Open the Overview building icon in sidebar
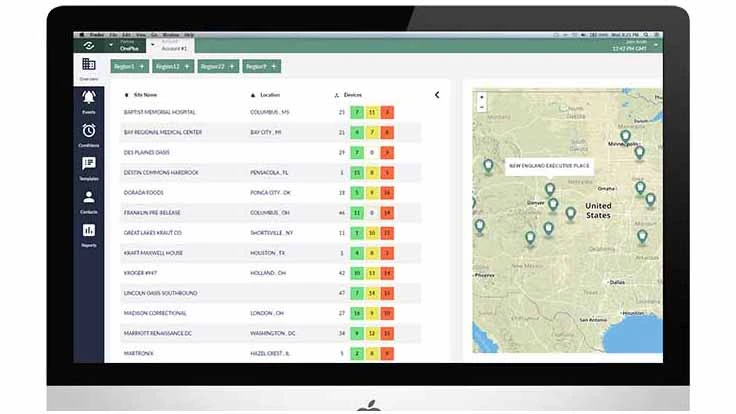The width and height of the screenshot is (736, 414). [x=89, y=66]
